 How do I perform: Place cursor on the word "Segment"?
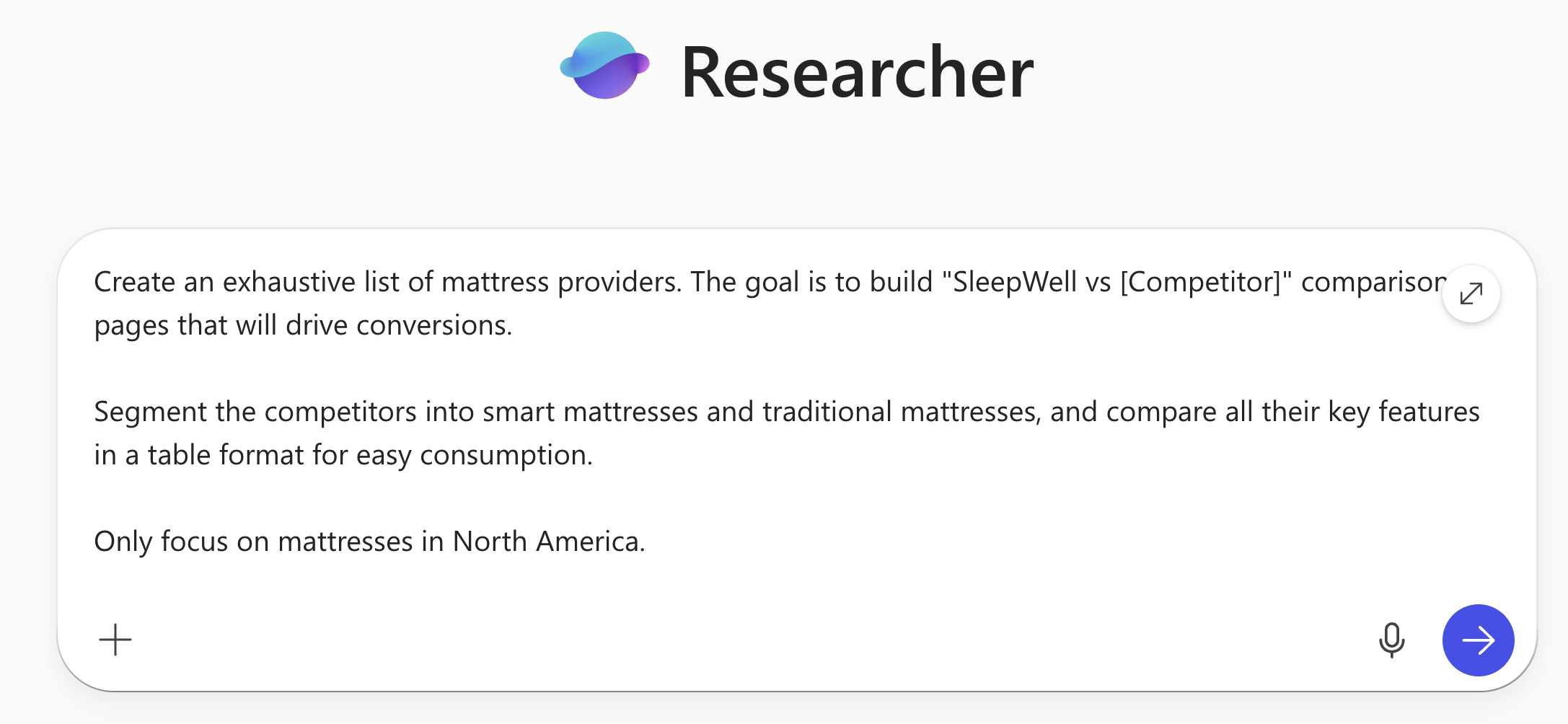pos(151,412)
